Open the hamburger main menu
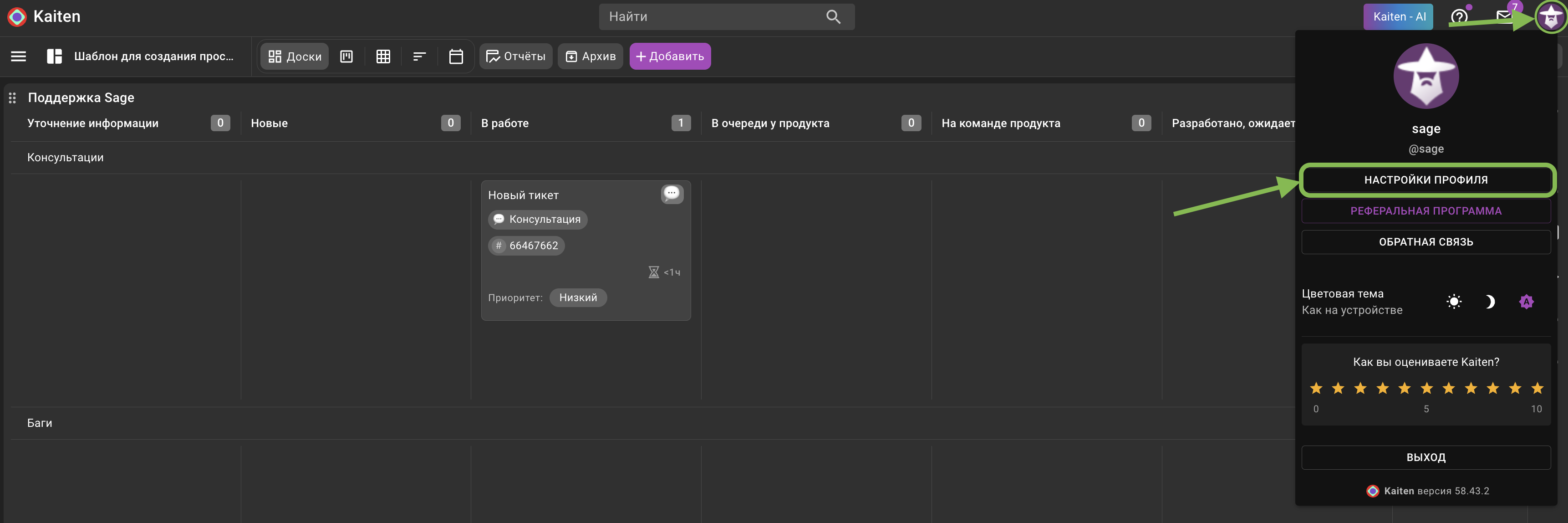This screenshot has width=1568, height=523. (x=18, y=56)
